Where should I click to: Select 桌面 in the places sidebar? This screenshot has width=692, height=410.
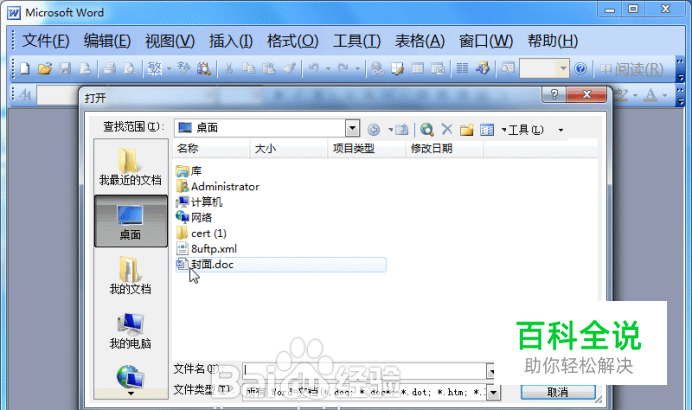pos(131,222)
